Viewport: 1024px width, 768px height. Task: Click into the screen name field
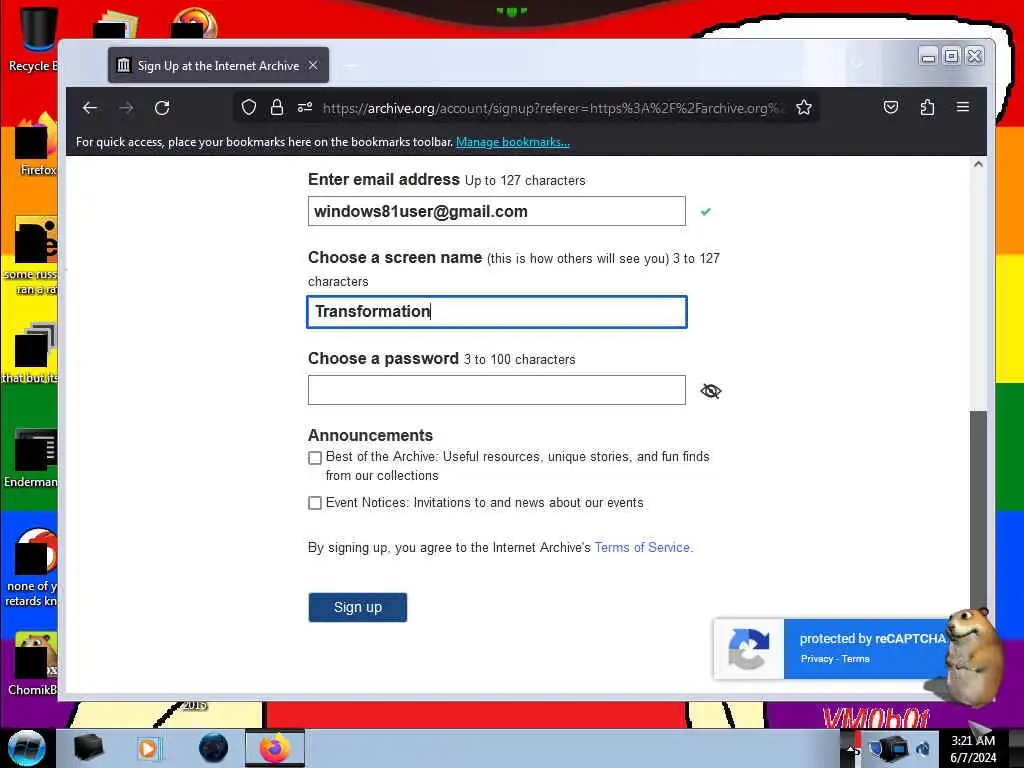coord(497,312)
